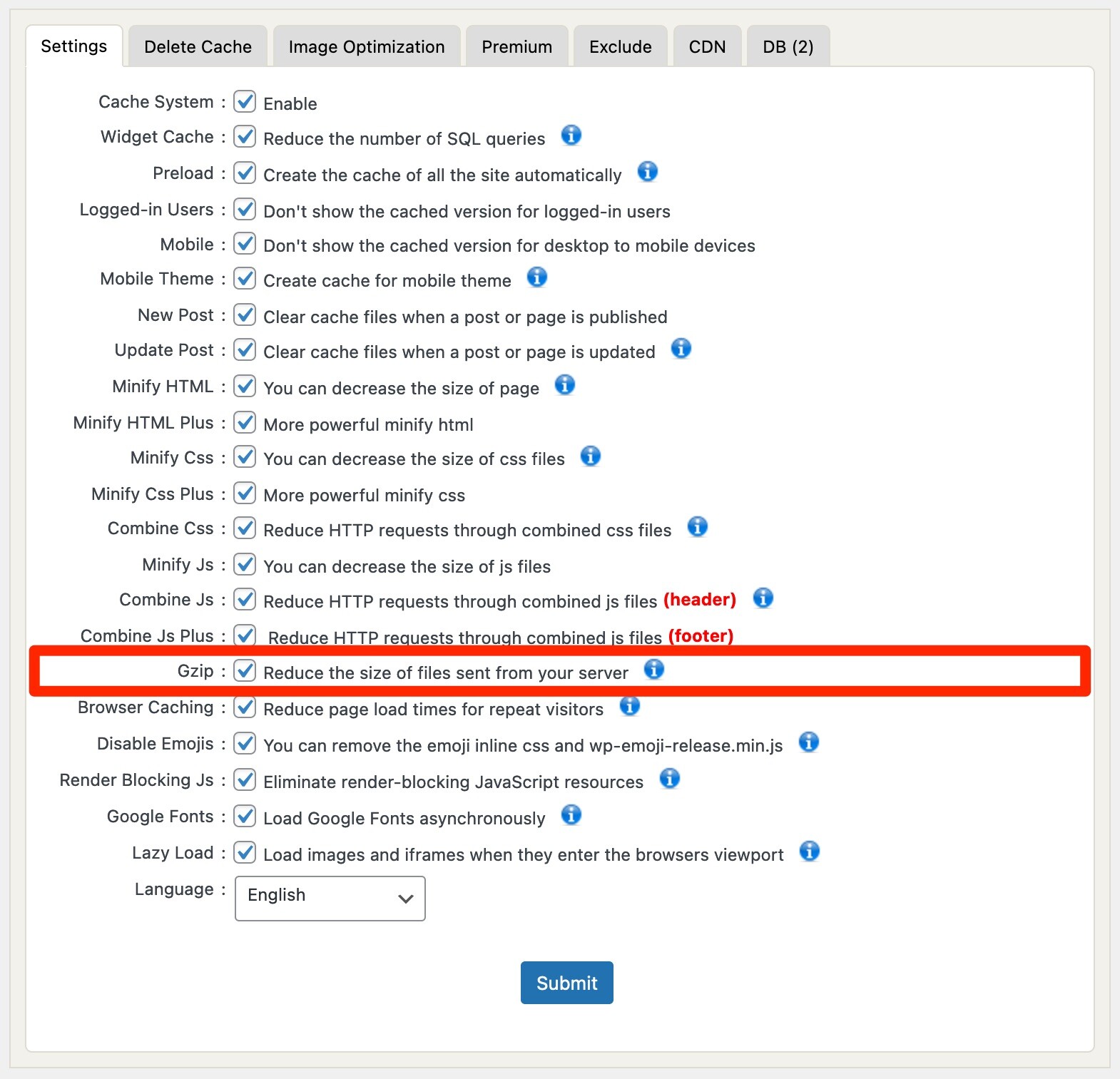Screen dimensions: 1120x1079
Task: Toggle the Combine Js checkbox
Action: [x=245, y=599]
